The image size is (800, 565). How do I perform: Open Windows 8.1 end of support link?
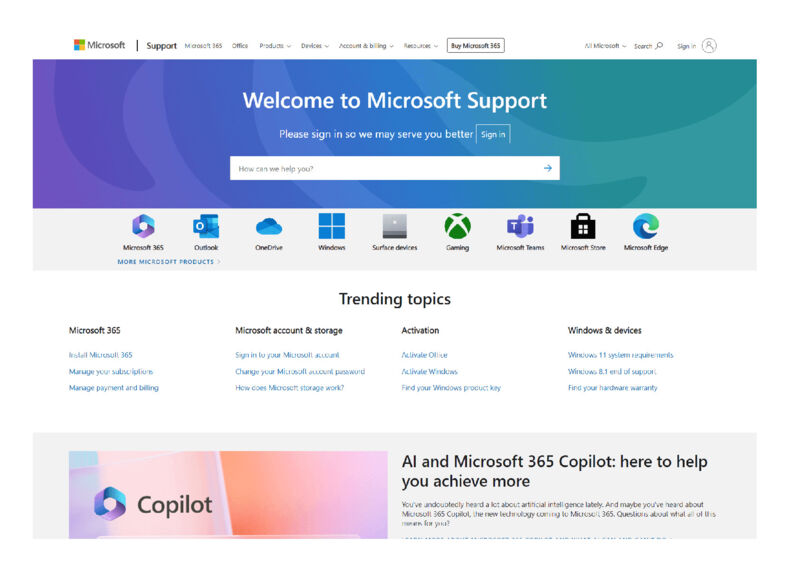612,371
